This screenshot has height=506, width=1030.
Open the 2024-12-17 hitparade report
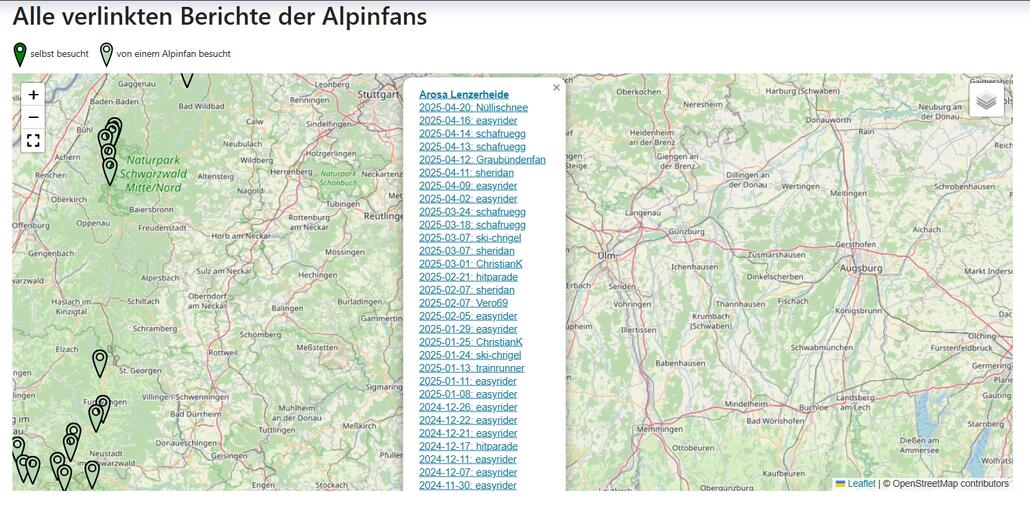coord(468,446)
